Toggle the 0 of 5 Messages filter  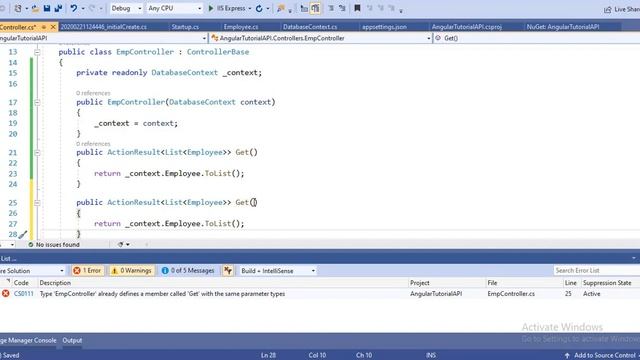pos(188,271)
